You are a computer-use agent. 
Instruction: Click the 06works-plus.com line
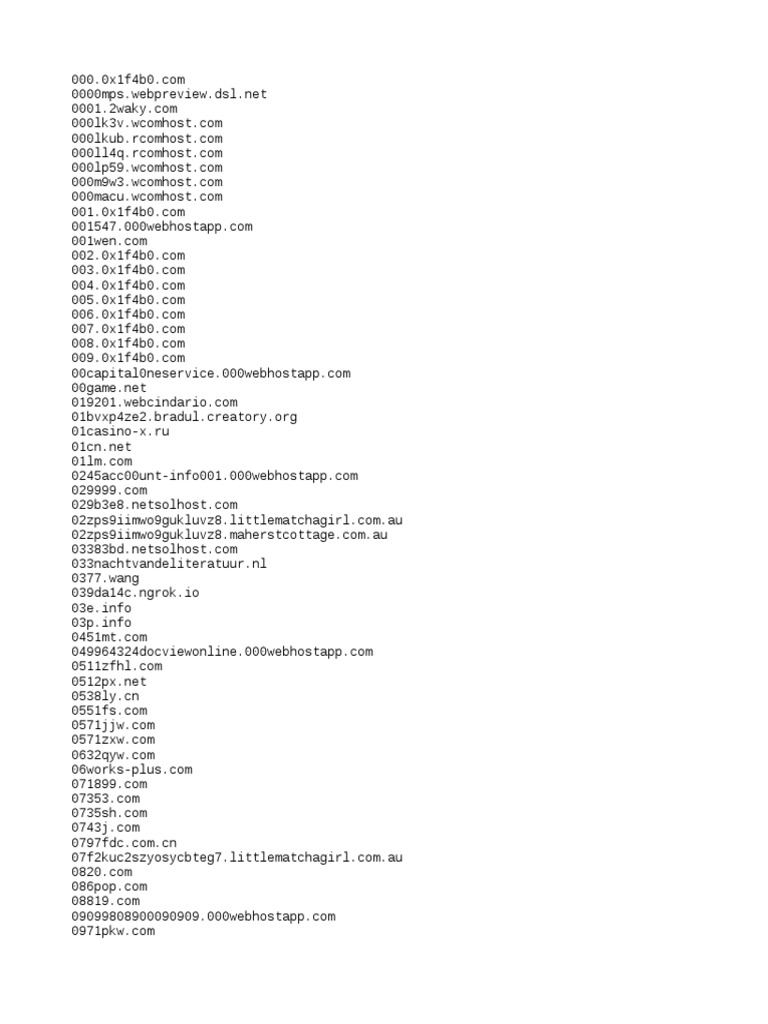tap(132, 770)
